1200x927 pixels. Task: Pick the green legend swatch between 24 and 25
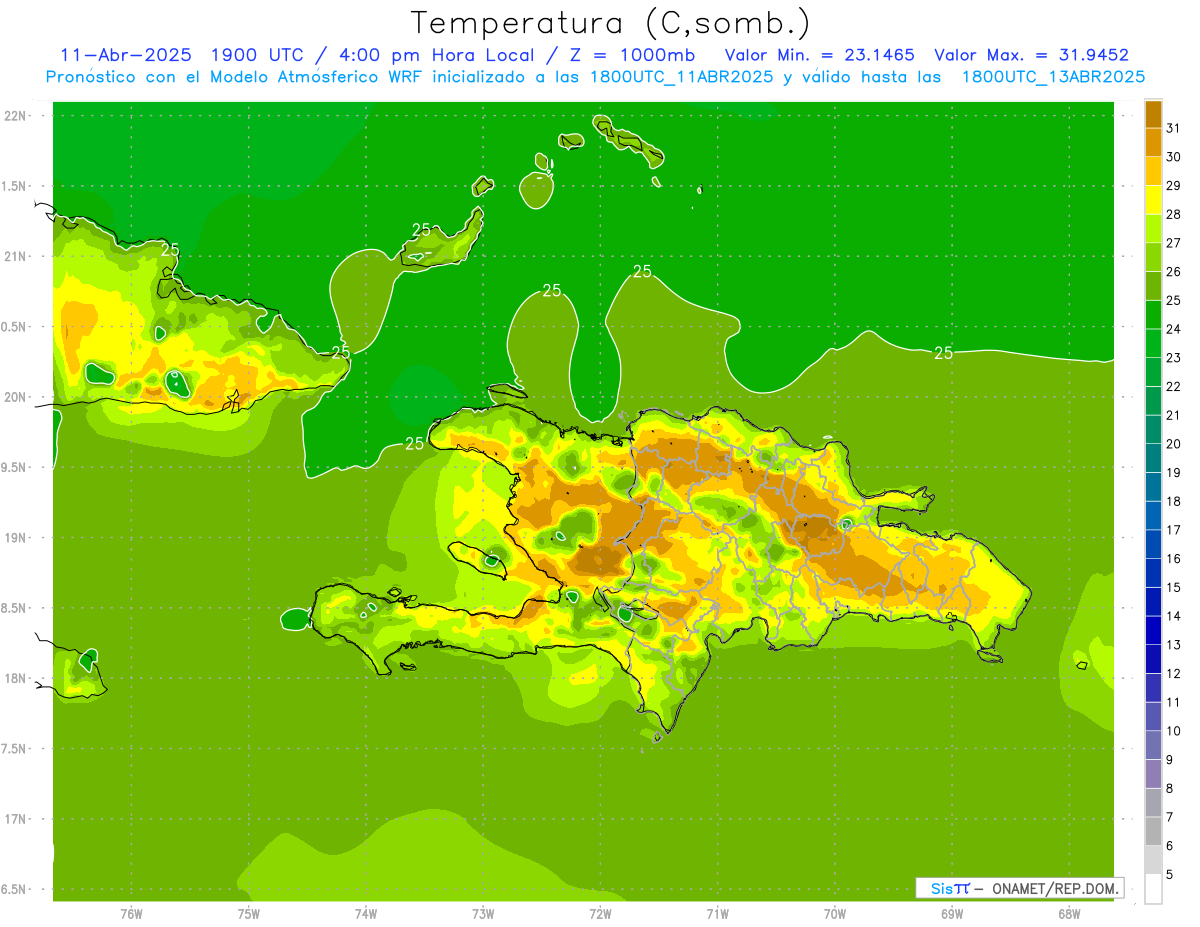click(1153, 314)
